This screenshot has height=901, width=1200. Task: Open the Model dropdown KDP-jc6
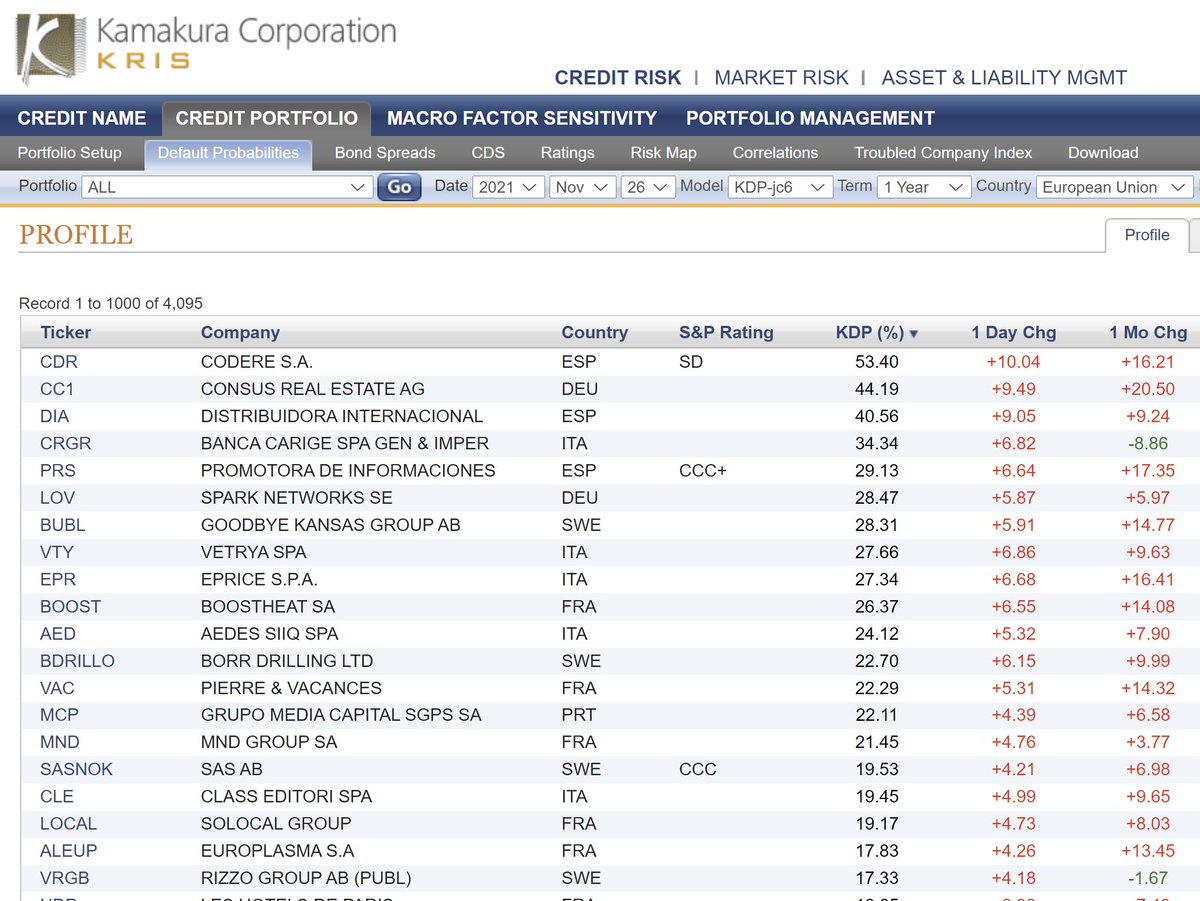click(x=780, y=187)
